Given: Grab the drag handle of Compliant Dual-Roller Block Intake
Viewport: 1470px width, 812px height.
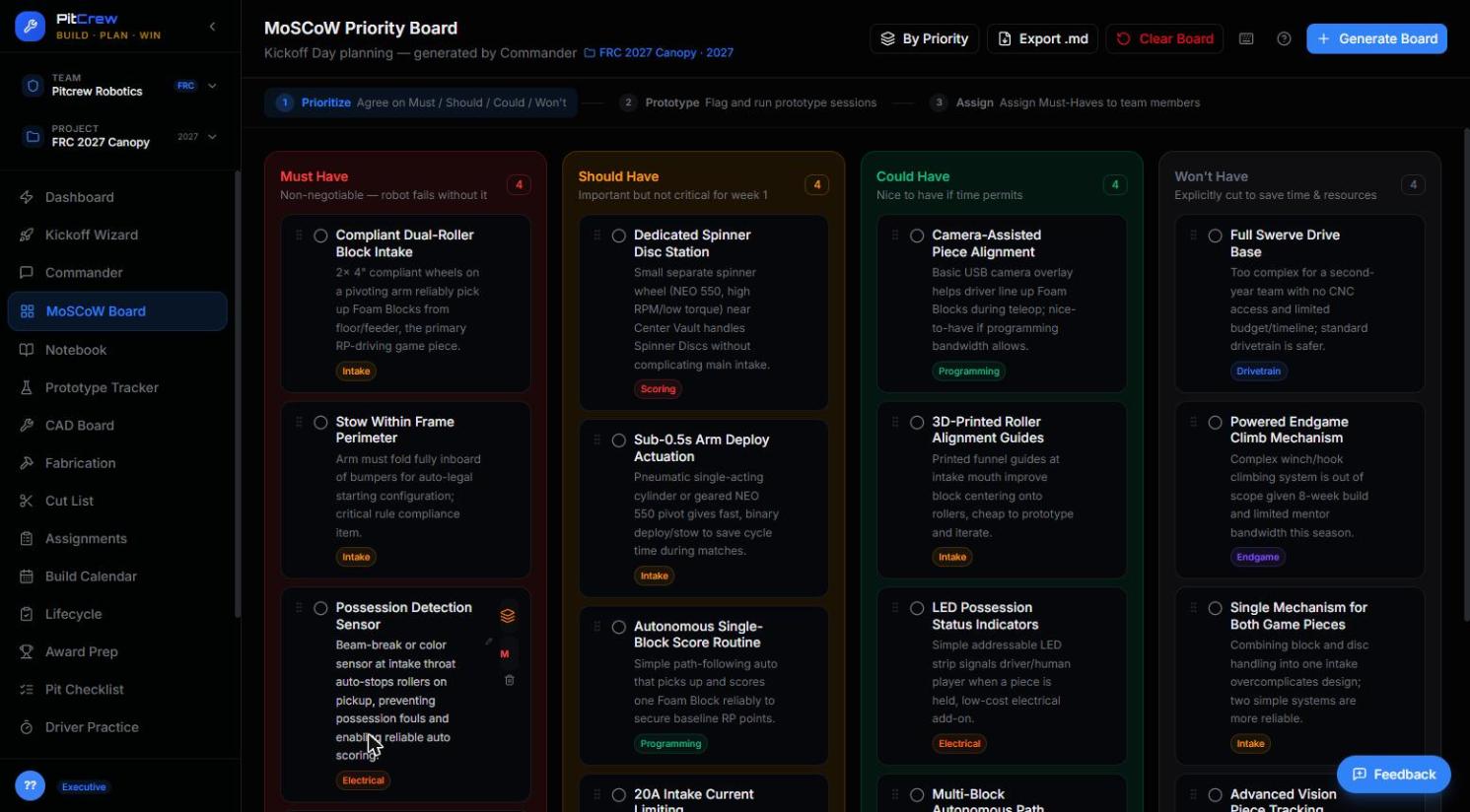Looking at the screenshot, I should tap(299, 236).
